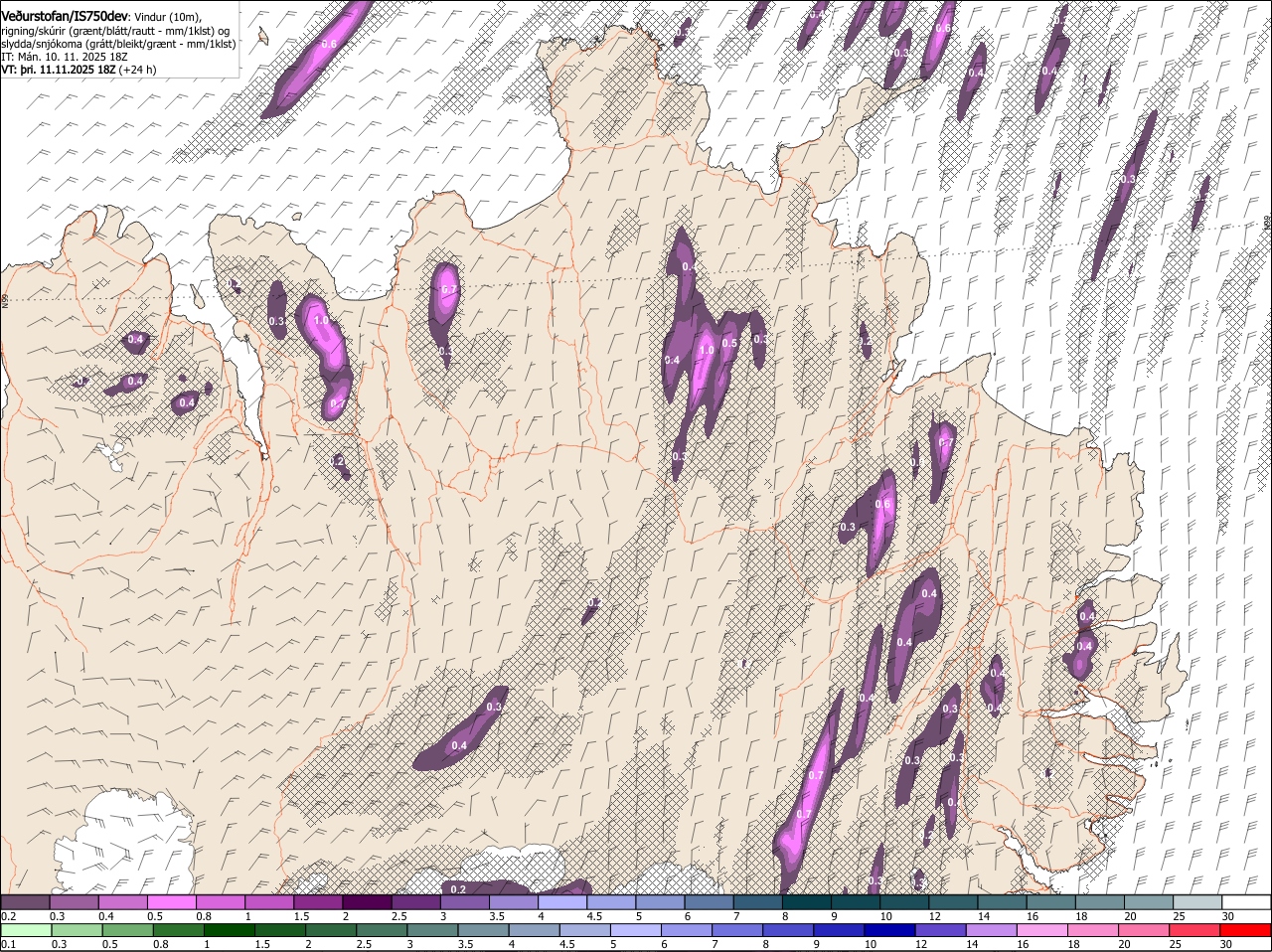Select the darkest purple 2–2.5 swatch, upper legend
The image size is (1272, 952).
pos(367,901)
